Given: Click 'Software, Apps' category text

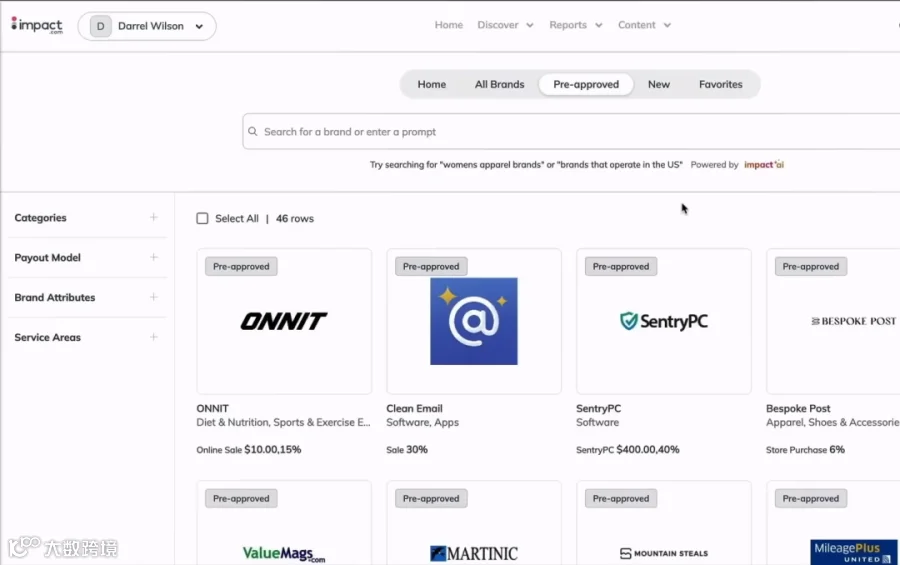Looking at the screenshot, I should coord(422,423).
